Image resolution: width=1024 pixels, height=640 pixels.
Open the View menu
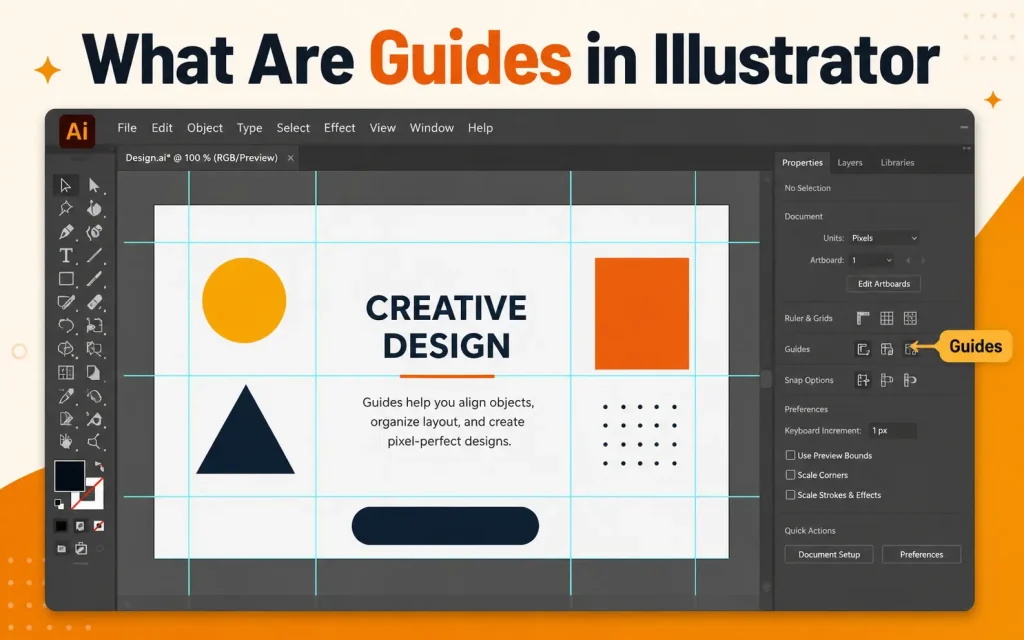[x=382, y=128]
